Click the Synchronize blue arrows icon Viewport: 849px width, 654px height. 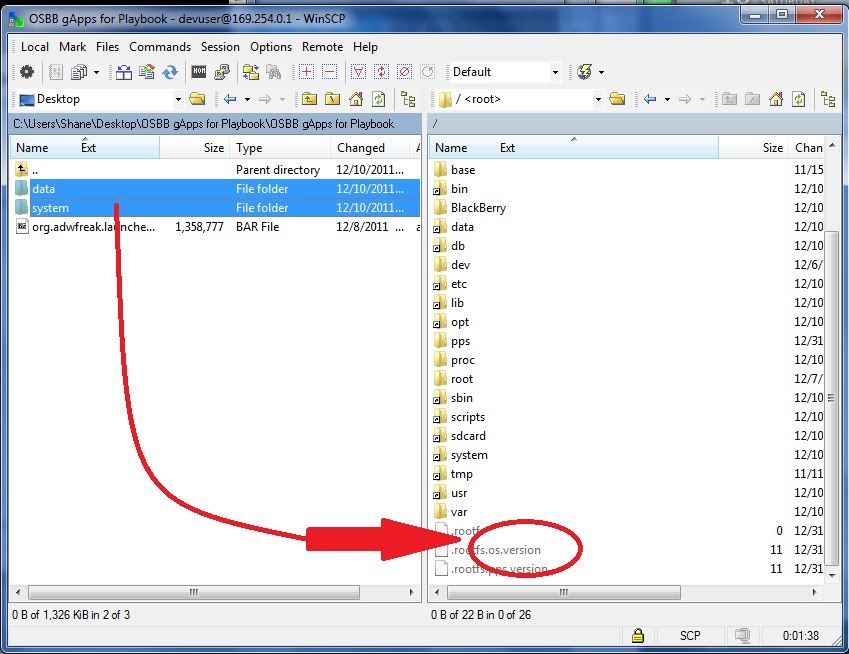[x=170, y=71]
